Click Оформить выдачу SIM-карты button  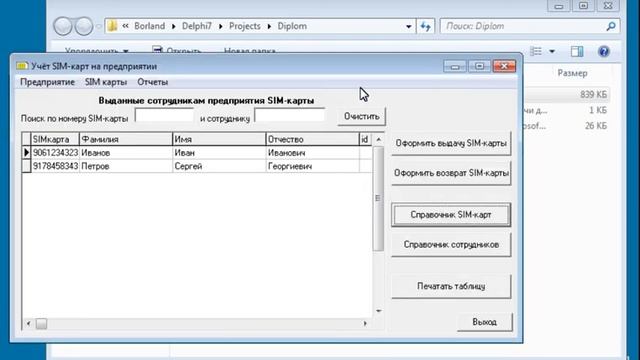click(451, 143)
